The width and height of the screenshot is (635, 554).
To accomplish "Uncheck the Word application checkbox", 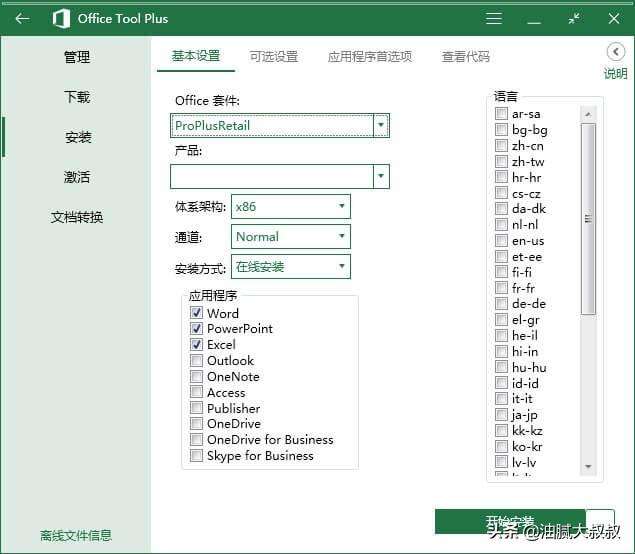I will tap(197, 313).
